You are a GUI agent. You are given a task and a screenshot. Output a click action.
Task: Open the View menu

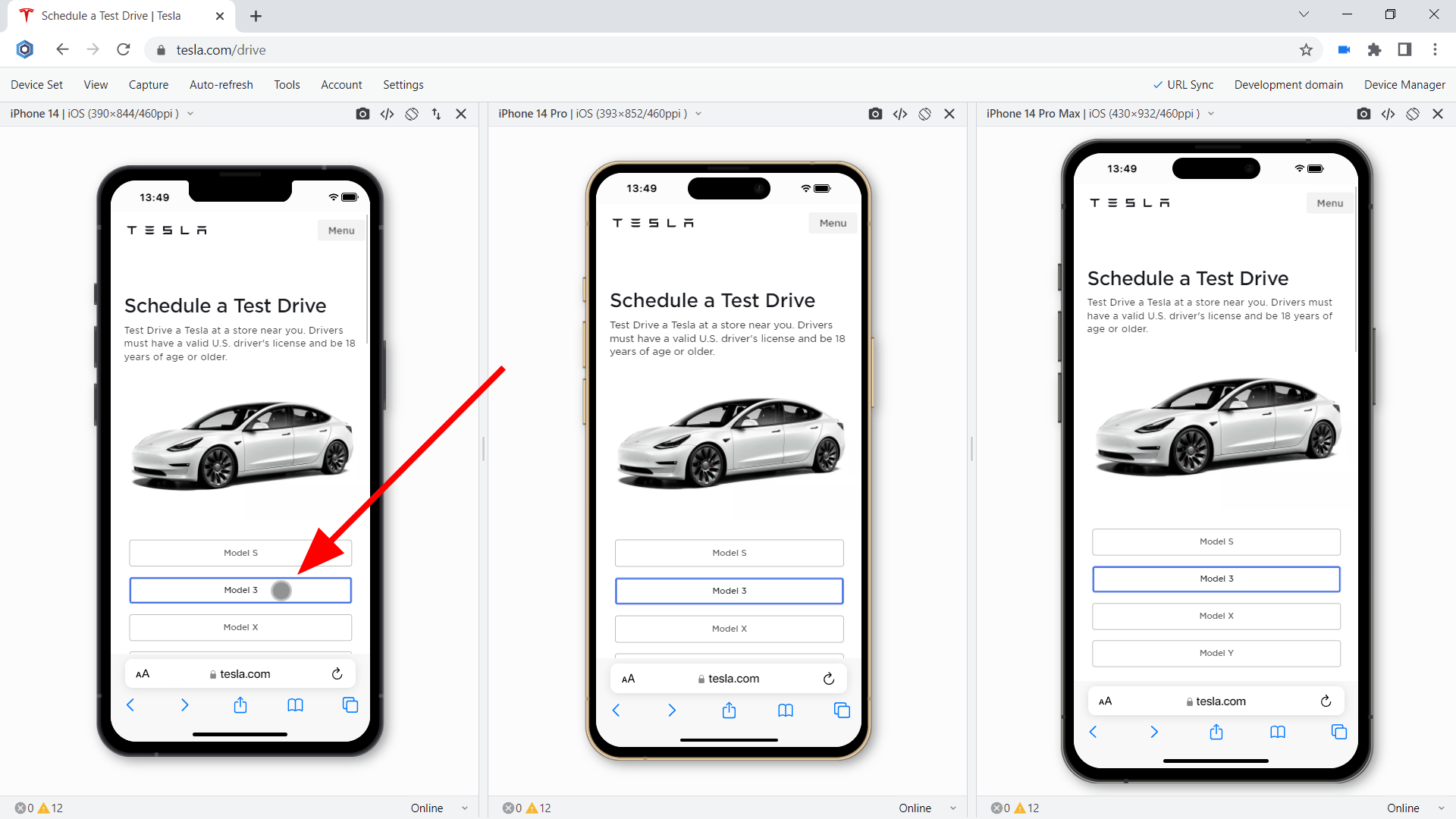96,85
